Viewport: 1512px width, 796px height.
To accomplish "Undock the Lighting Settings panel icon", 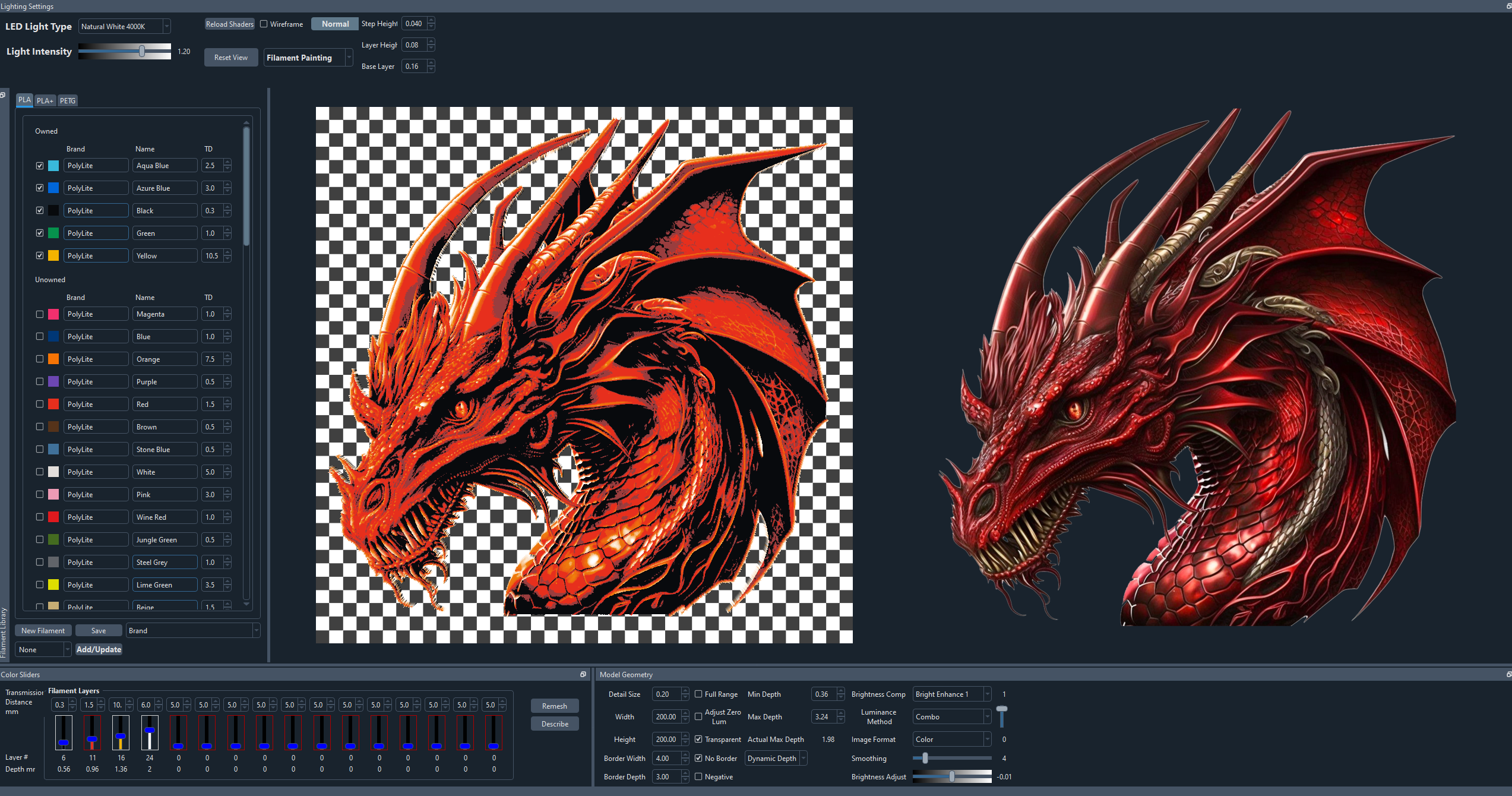I will pos(1508,6).
